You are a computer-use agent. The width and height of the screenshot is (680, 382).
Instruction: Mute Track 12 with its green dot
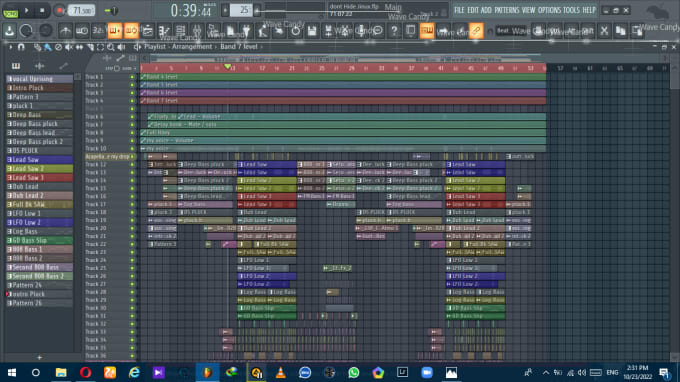click(132, 164)
